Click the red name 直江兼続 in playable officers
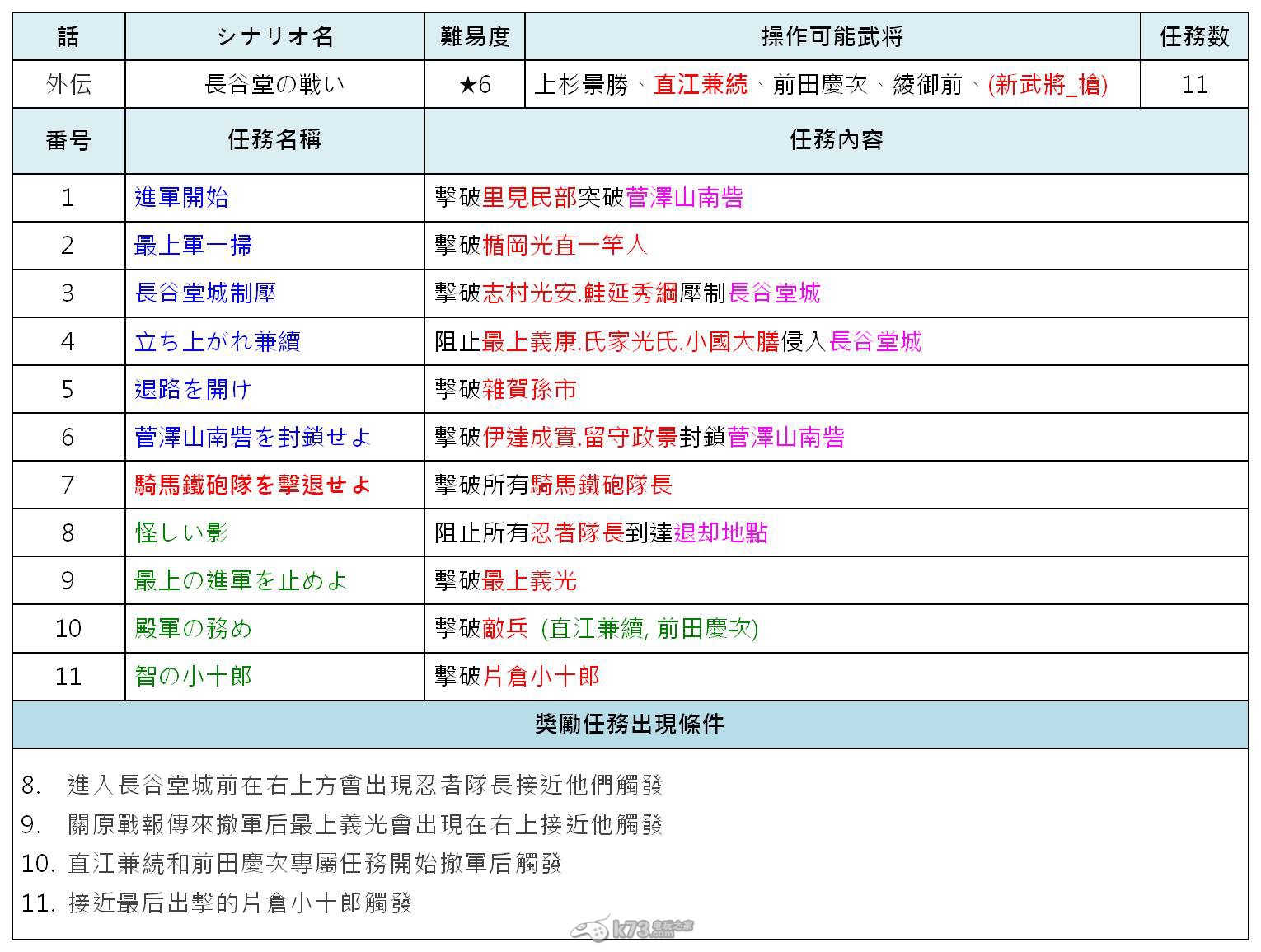Viewport: 1261px width, 952px height. pos(701,85)
